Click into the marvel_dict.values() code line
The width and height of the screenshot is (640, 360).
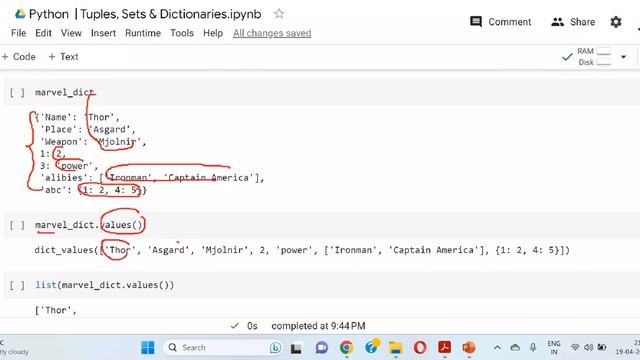89,225
